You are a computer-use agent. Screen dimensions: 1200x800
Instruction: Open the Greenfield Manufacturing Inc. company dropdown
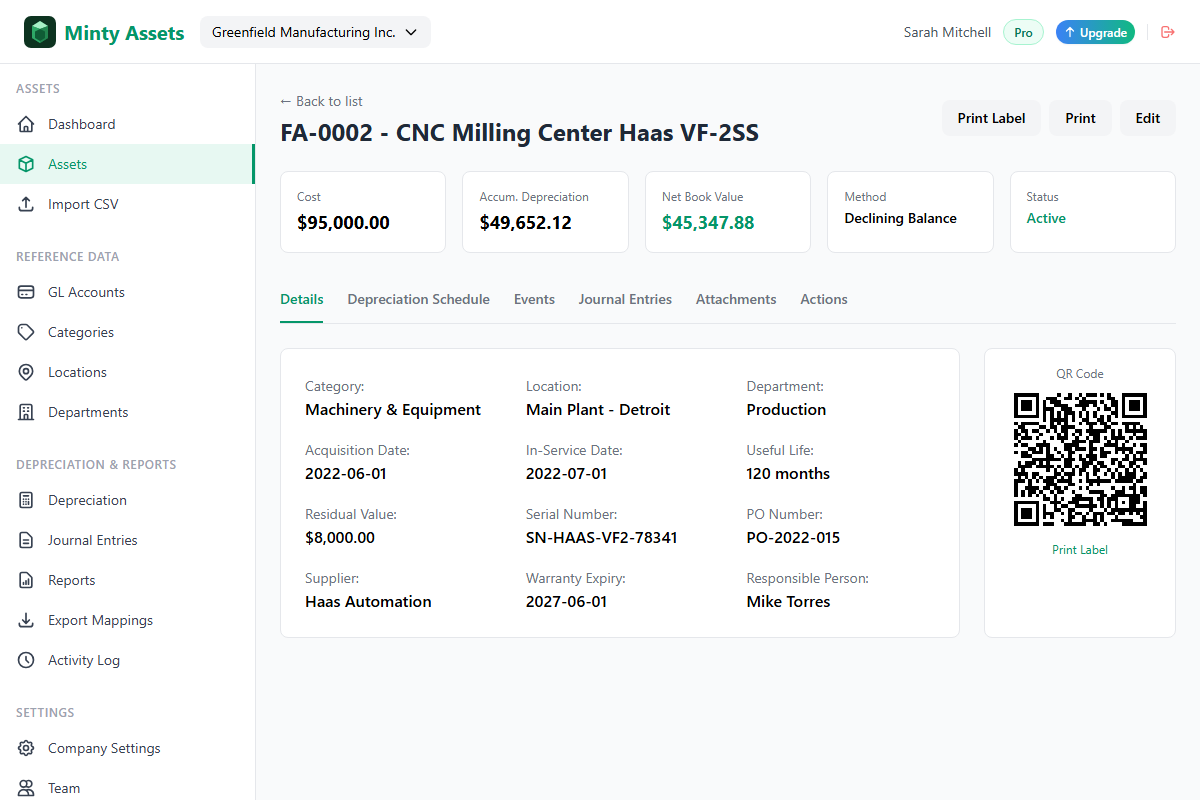315,32
